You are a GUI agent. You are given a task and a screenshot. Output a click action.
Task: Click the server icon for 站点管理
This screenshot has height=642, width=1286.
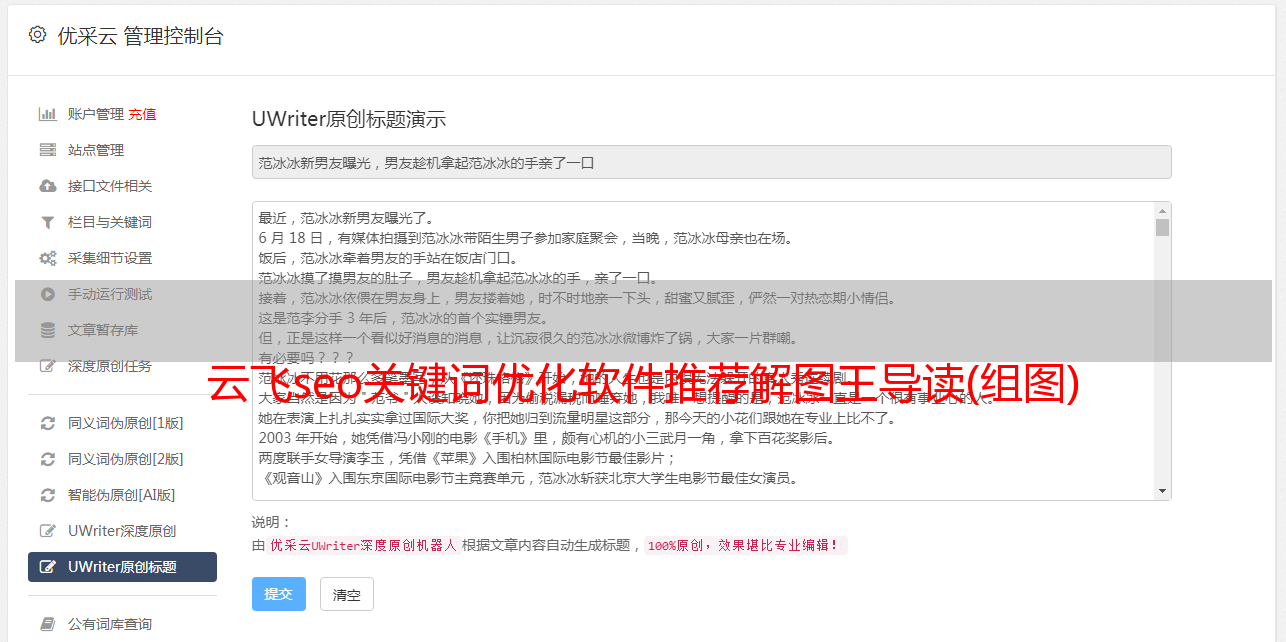click(x=47, y=150)
